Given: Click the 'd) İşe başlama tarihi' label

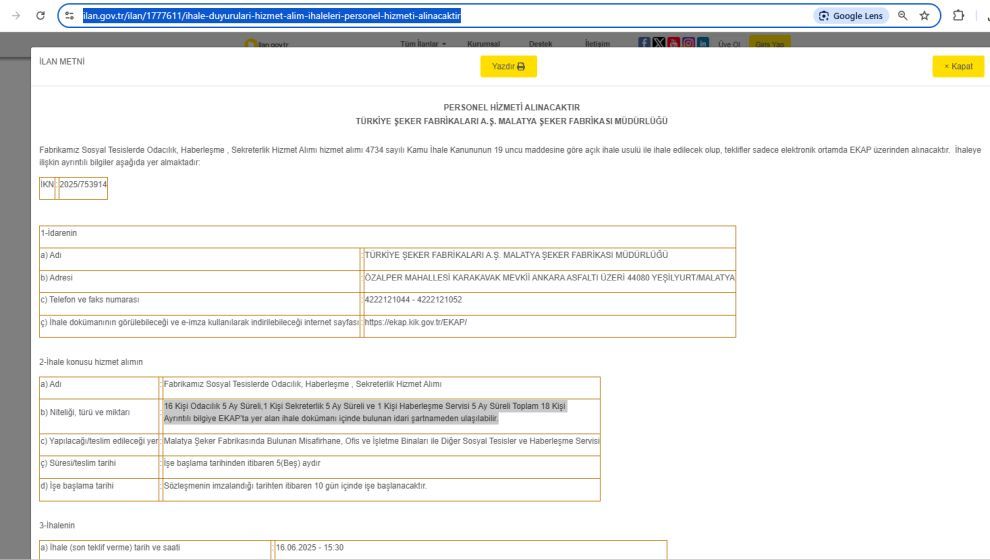Looking at the screenshot, I should click(77, 486).
